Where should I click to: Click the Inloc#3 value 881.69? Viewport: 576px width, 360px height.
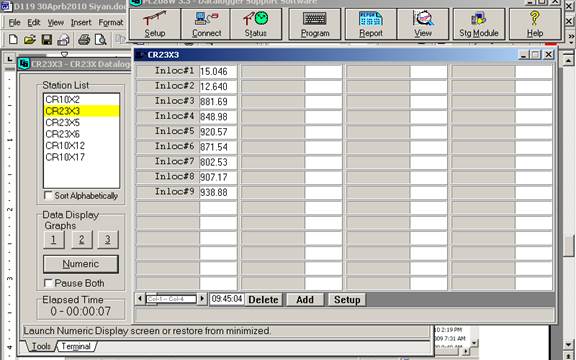click(218, 101)
